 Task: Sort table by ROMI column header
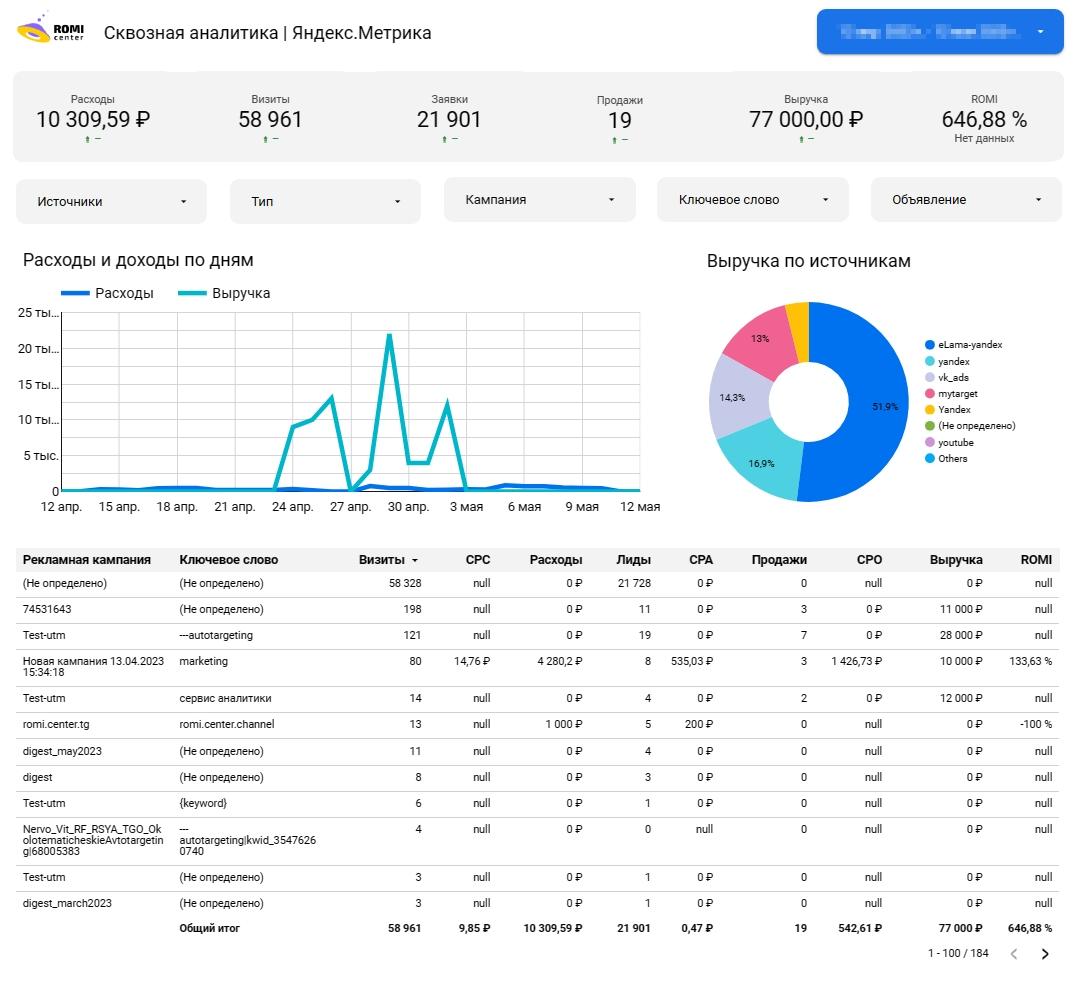tap(1036, 560)
